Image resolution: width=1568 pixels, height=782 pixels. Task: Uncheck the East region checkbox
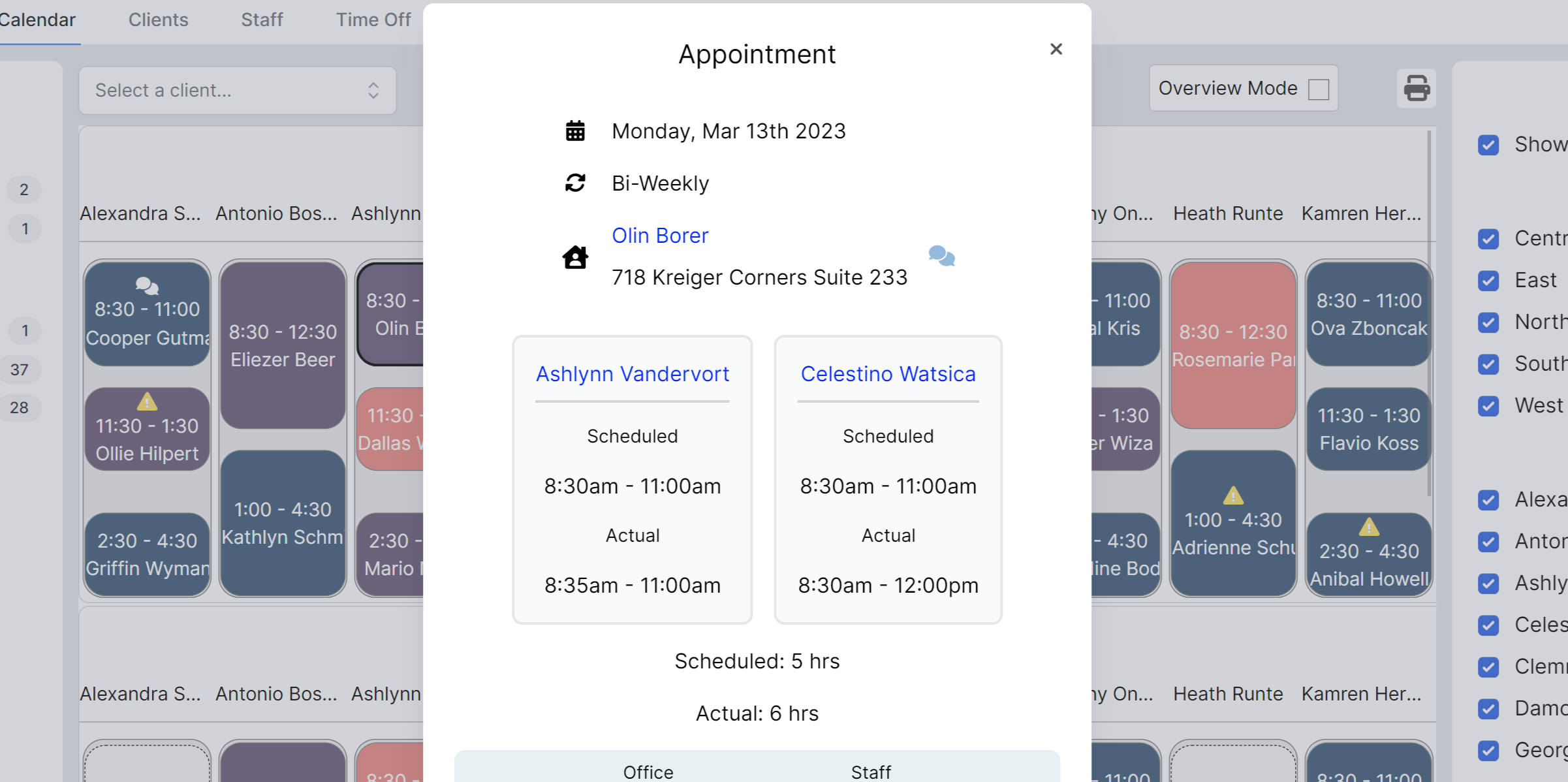pos(1488,281)
